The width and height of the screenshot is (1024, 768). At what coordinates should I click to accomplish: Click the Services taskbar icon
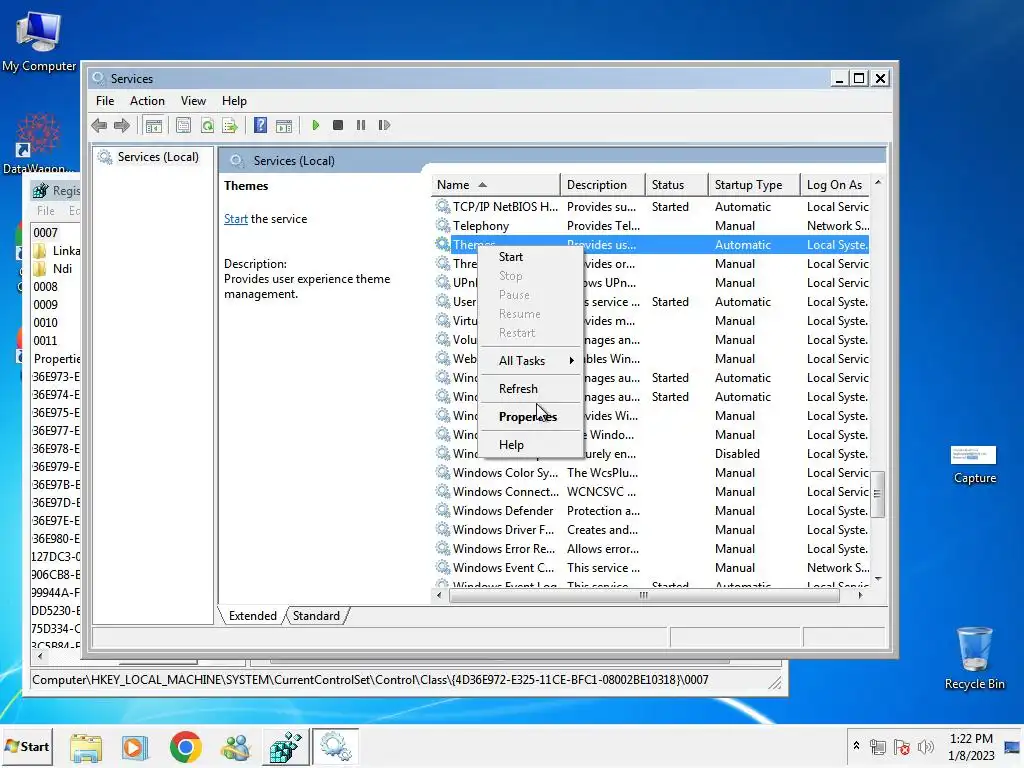(x=336, y=747)
